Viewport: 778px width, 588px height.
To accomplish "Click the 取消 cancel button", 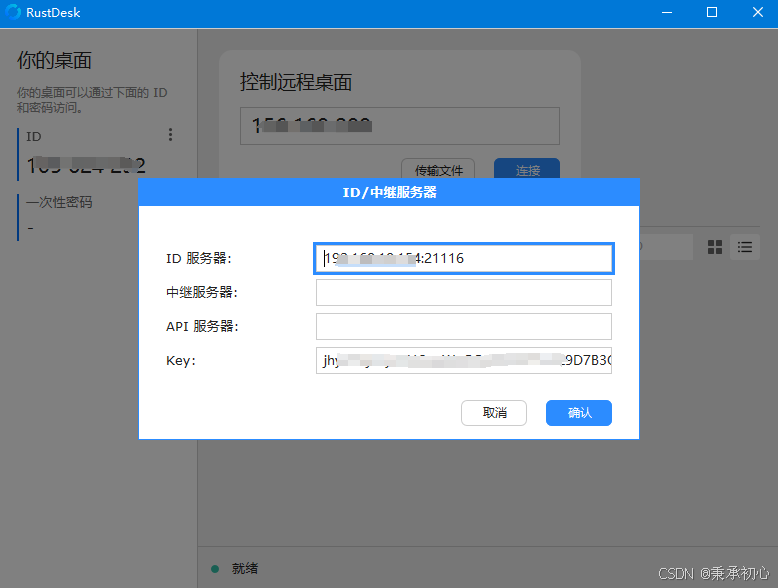I will pos(494,413).
